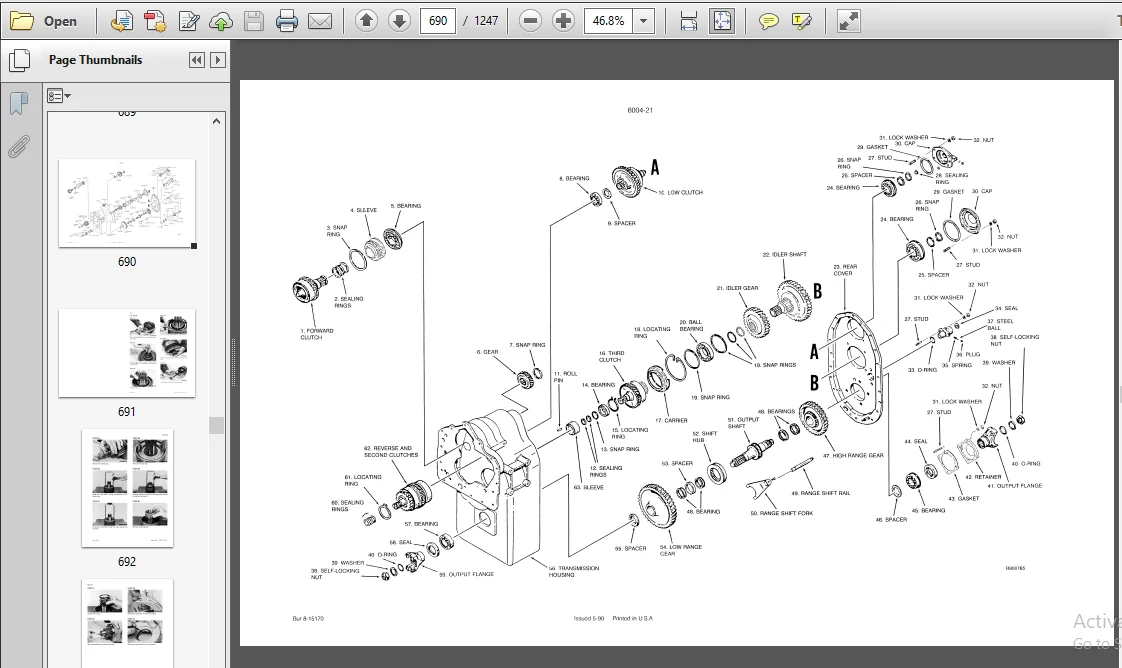Click the '41. OUTPUT FLANGE' label
The height and width of the screenshot is (668, 1122).
[x=1015, y=486]
